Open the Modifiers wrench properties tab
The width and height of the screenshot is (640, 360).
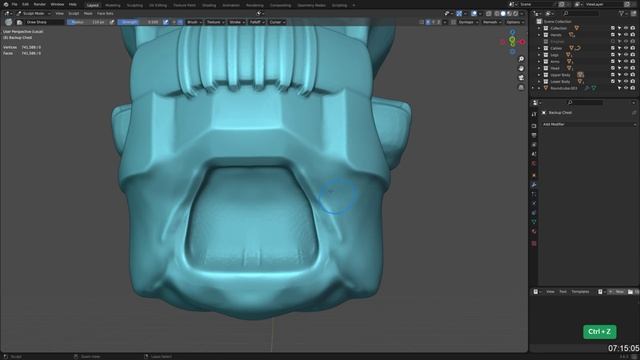pyautogui.click(x=534, y=185)
